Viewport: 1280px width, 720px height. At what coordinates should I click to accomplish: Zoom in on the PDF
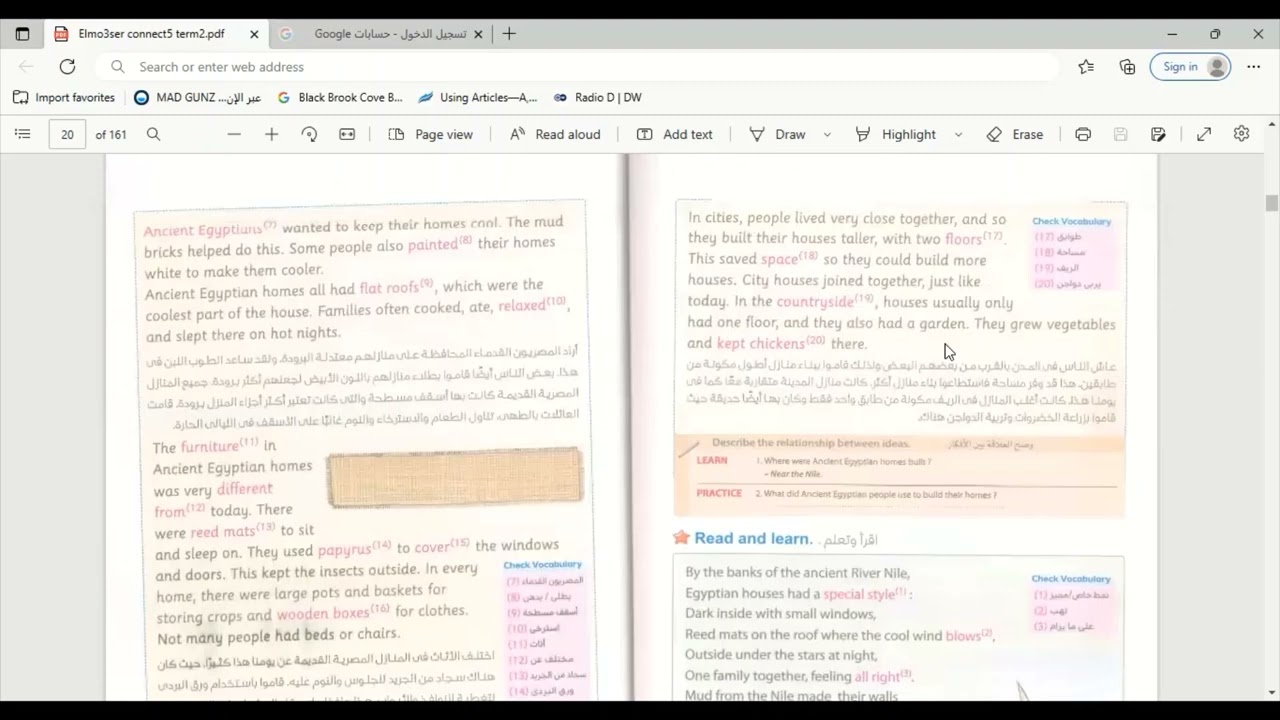(271, 134)
